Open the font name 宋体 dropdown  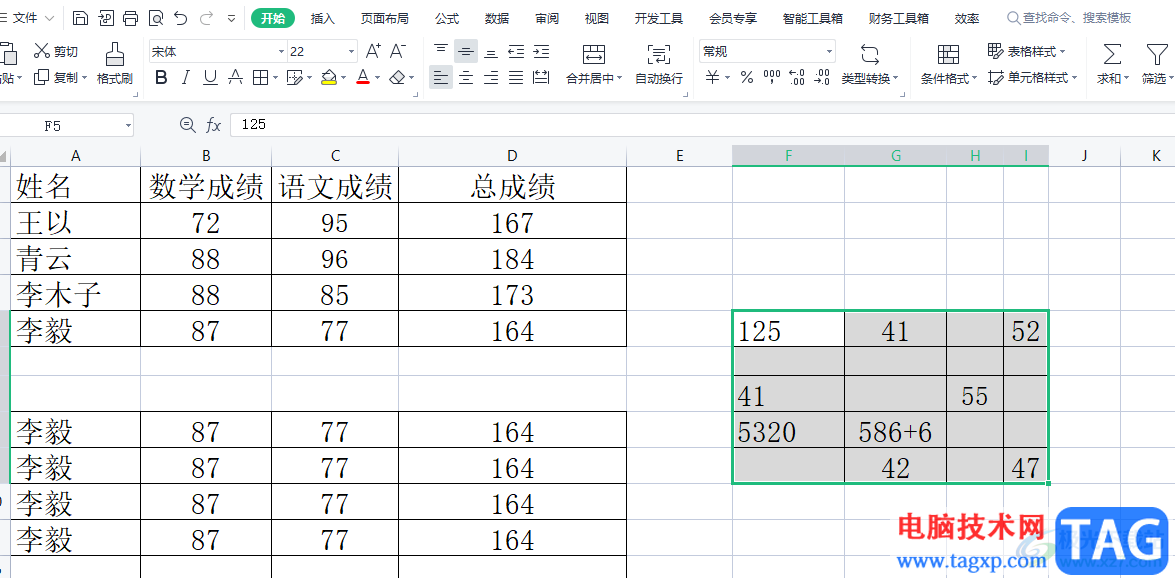coord(282,52)
